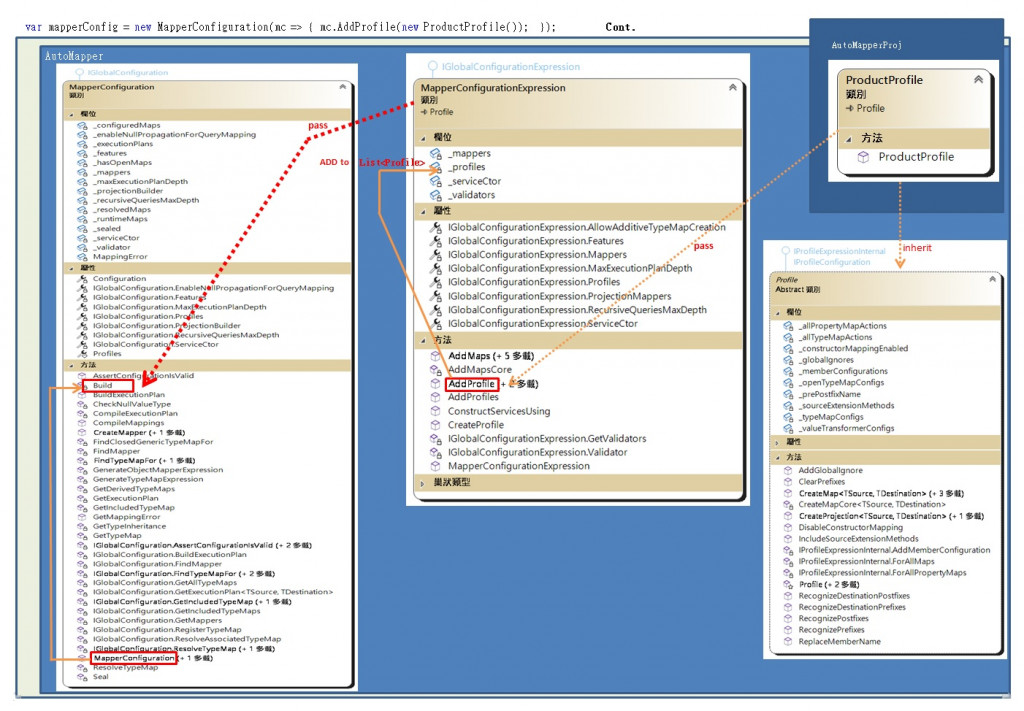The image size is (1024, 711).
Task: Open IProfileConfiguration interface label
Action: coord(832,262)
